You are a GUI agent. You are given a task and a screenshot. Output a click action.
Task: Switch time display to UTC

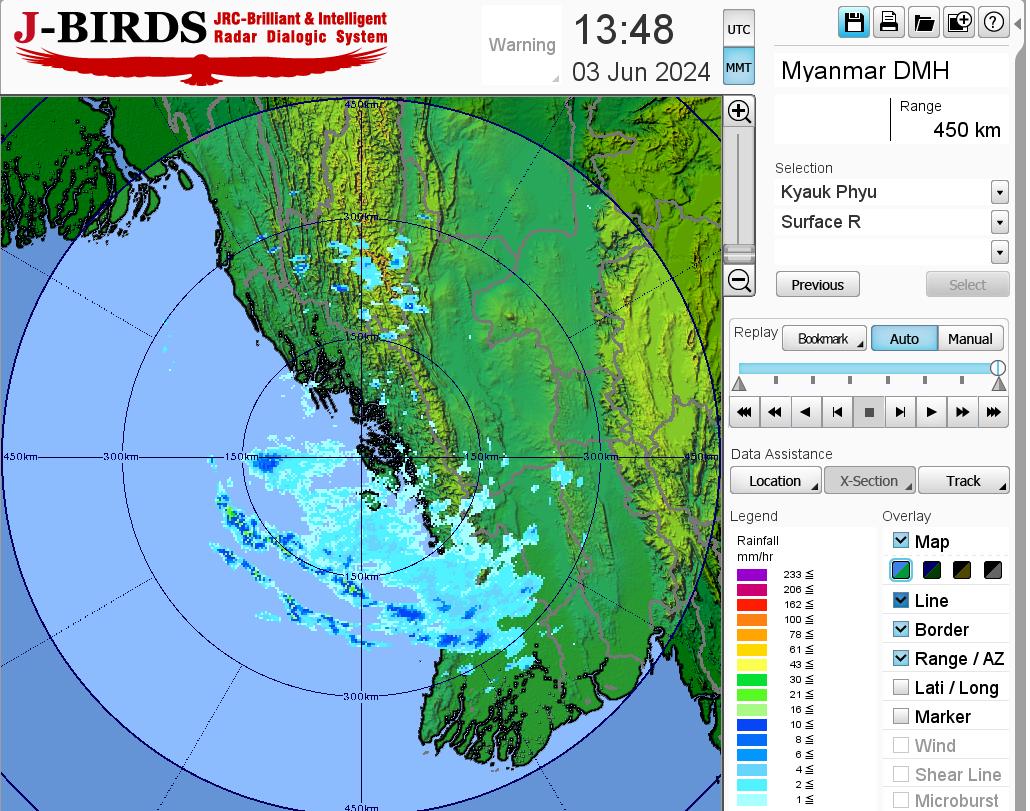click(738, 29)
